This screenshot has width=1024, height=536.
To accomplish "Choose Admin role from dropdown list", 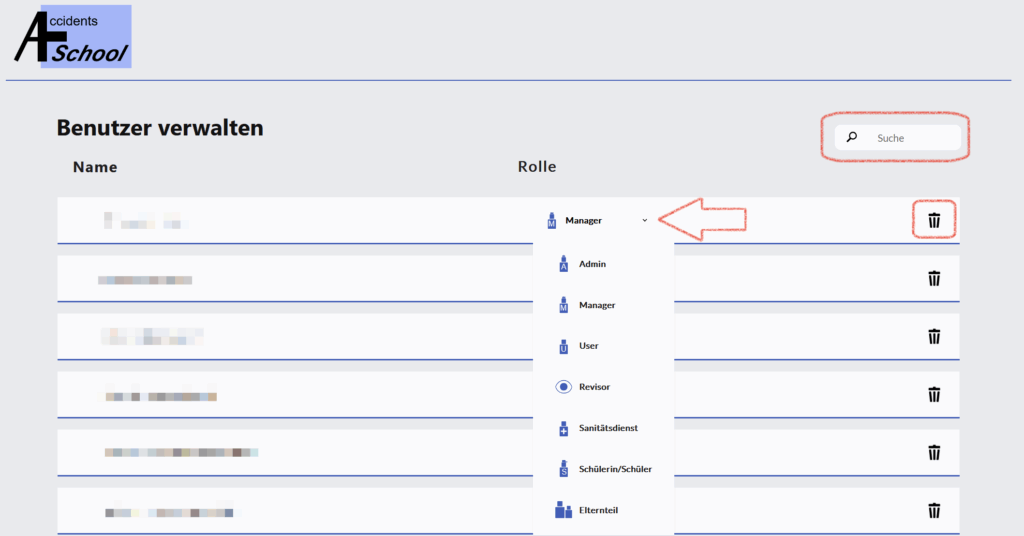I will click(x=592, y=264).
